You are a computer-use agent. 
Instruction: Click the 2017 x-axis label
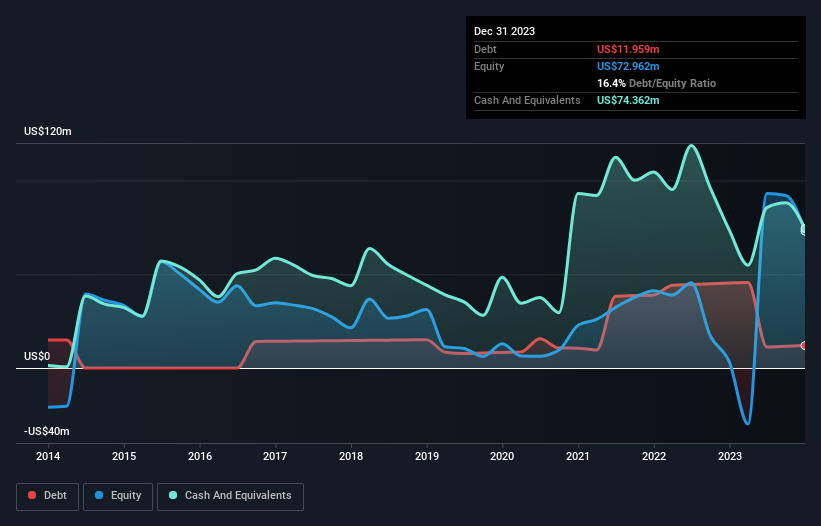[x=275, y=456]
